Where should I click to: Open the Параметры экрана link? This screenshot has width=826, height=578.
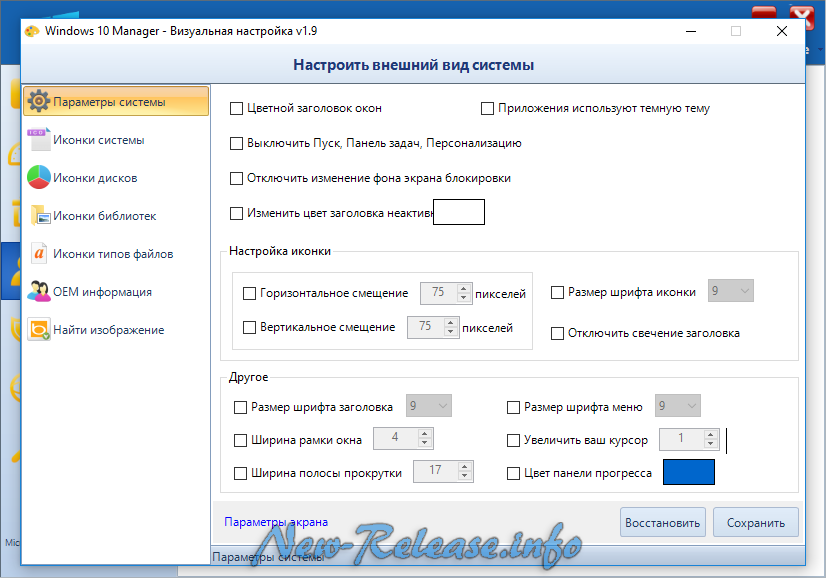pos(276,522)
